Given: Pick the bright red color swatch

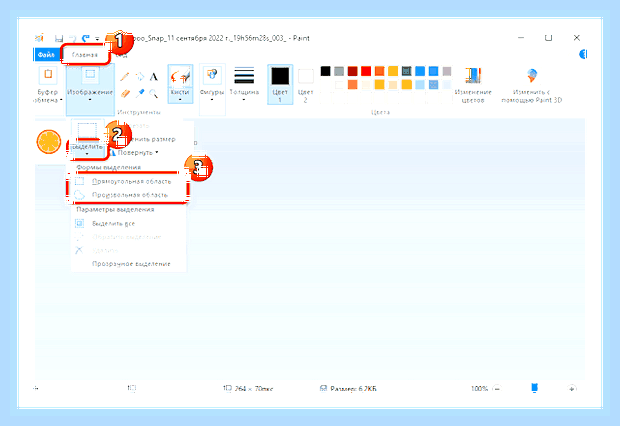Looking at the screenshot, I should point(366,71).
